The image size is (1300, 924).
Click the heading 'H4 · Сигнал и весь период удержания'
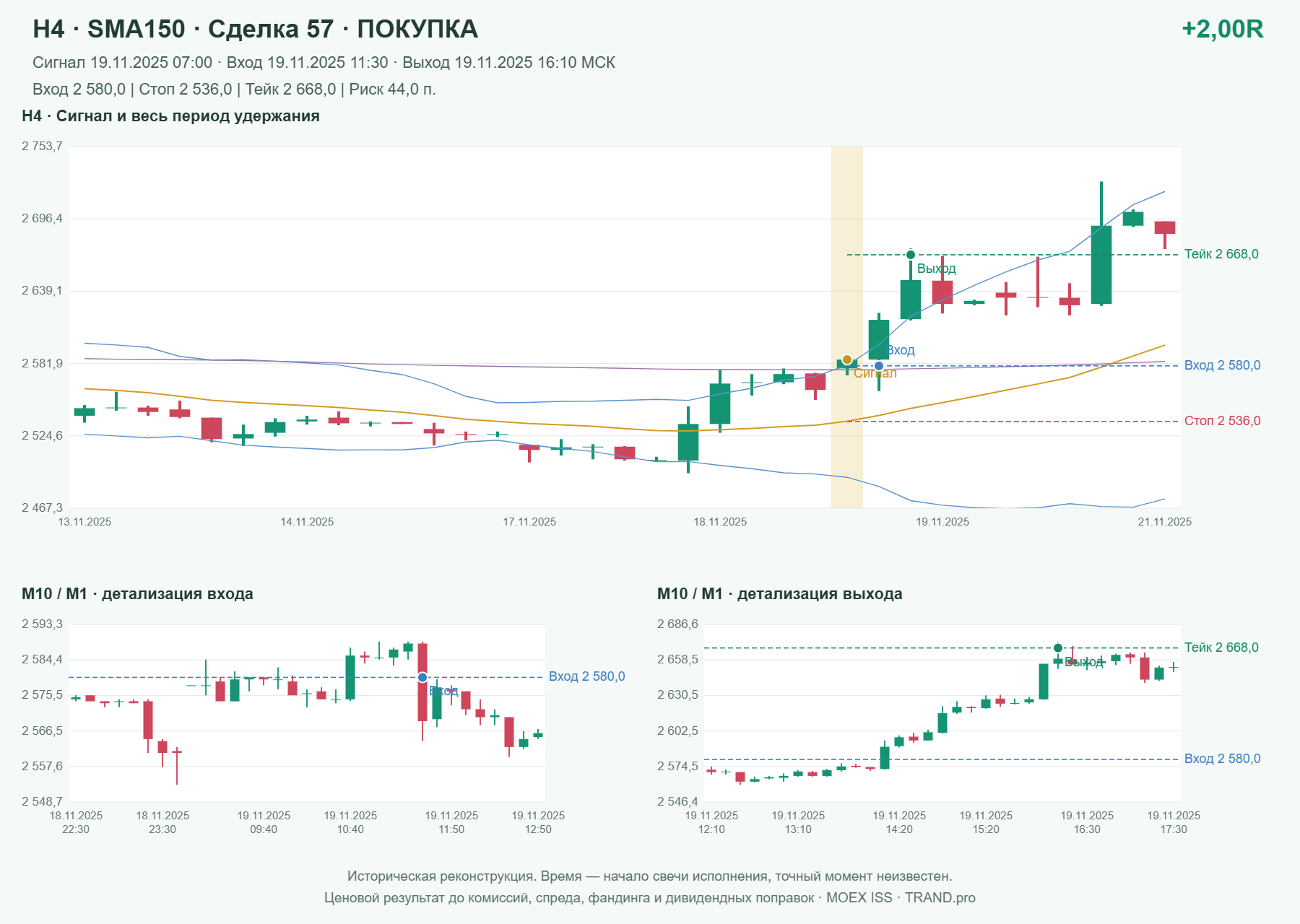(170, 116)
